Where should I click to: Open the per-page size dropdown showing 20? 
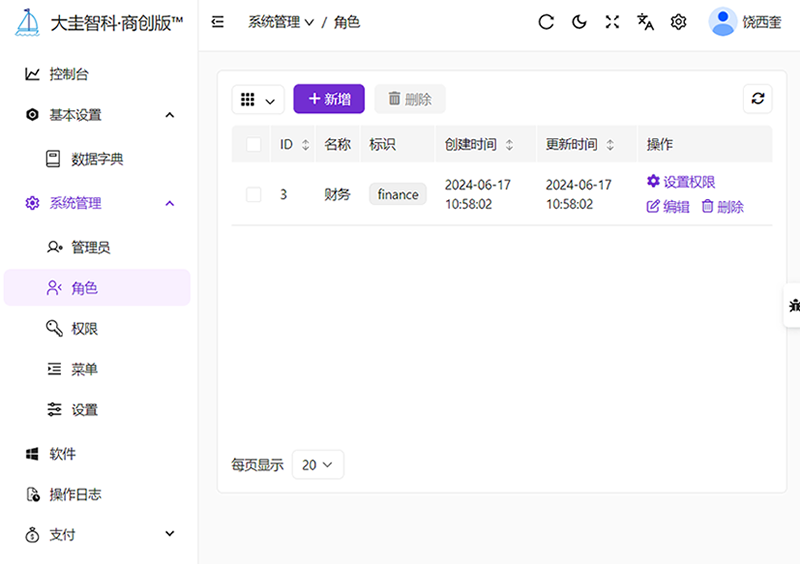pyautogui.click(x=318, y=465)
